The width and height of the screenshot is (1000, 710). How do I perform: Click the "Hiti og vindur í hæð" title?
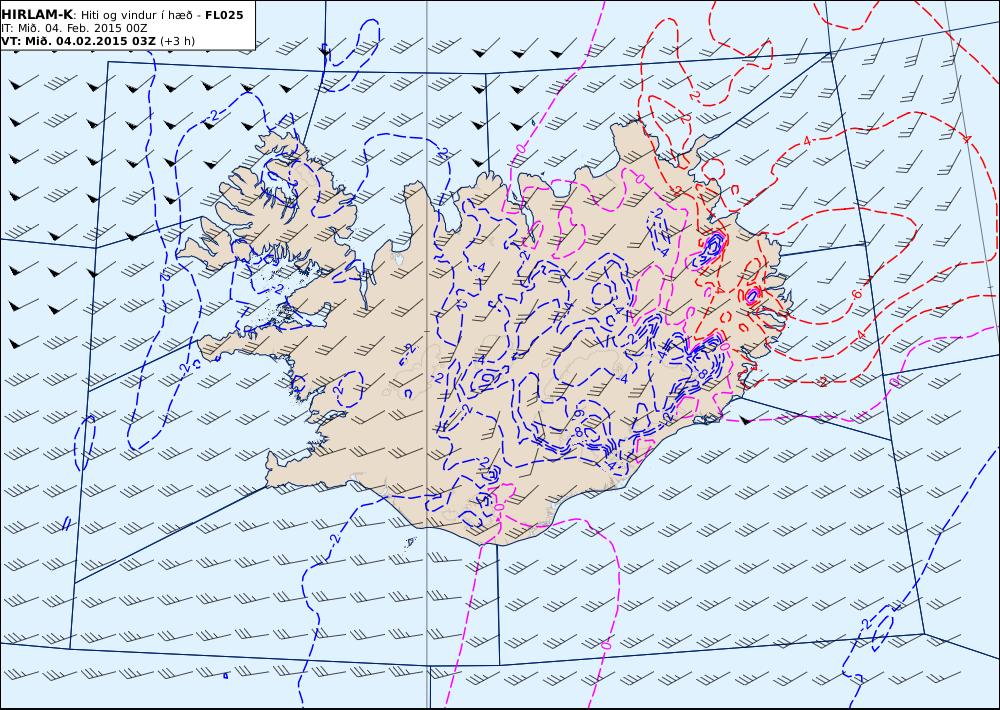tap(138, 15)
